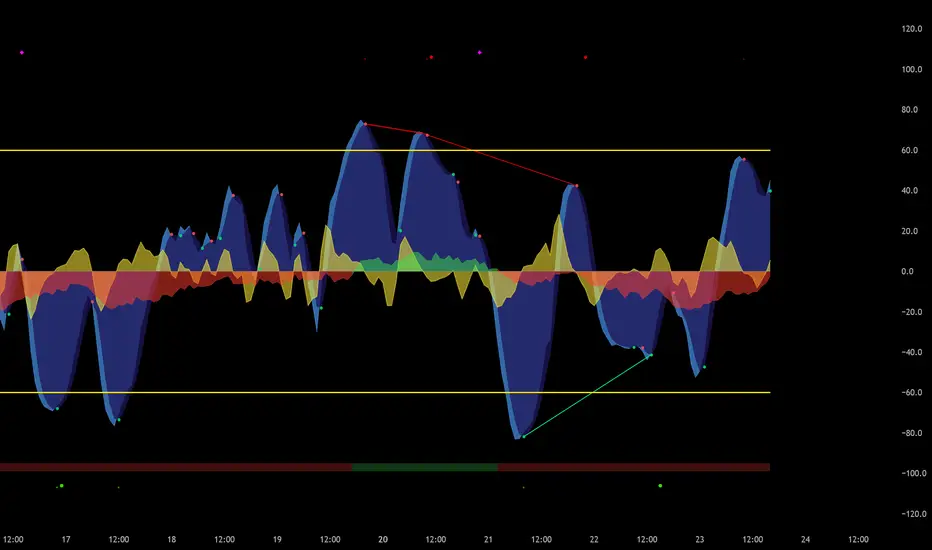Click the bright green dot at bottom left
Screen dimensions: 932x550
tap(61, 486)
